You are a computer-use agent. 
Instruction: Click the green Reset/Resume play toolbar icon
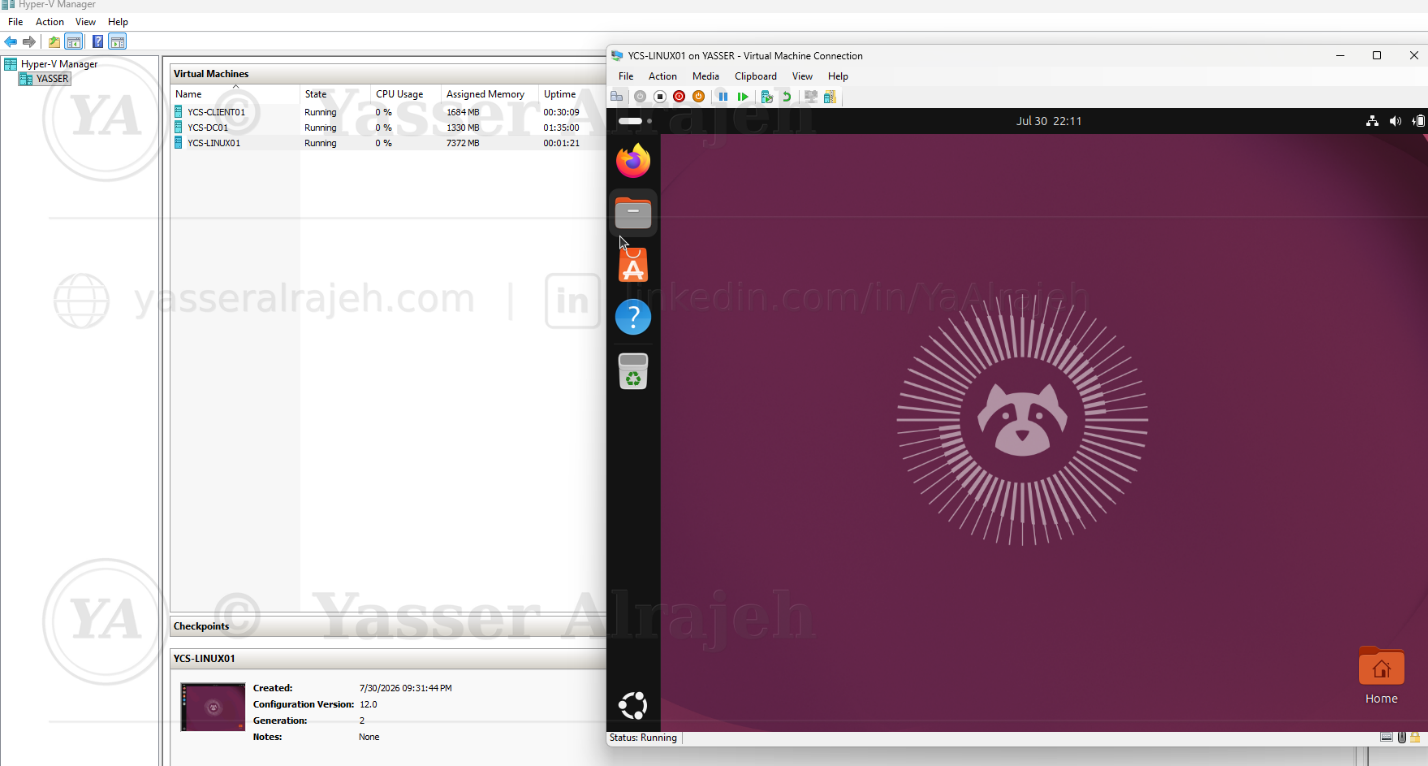pyautogui.click(x=742, y=97)
